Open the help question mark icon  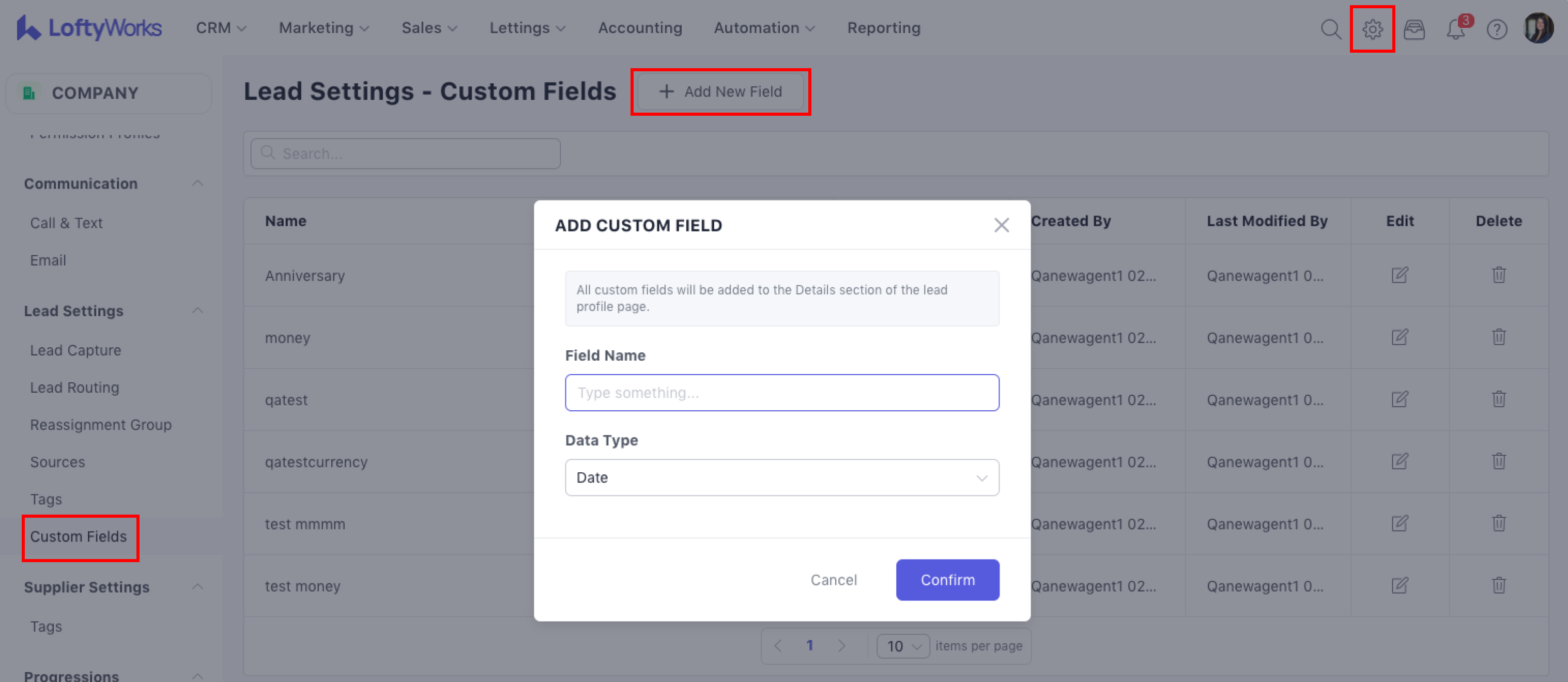(x=1496, y=28)
